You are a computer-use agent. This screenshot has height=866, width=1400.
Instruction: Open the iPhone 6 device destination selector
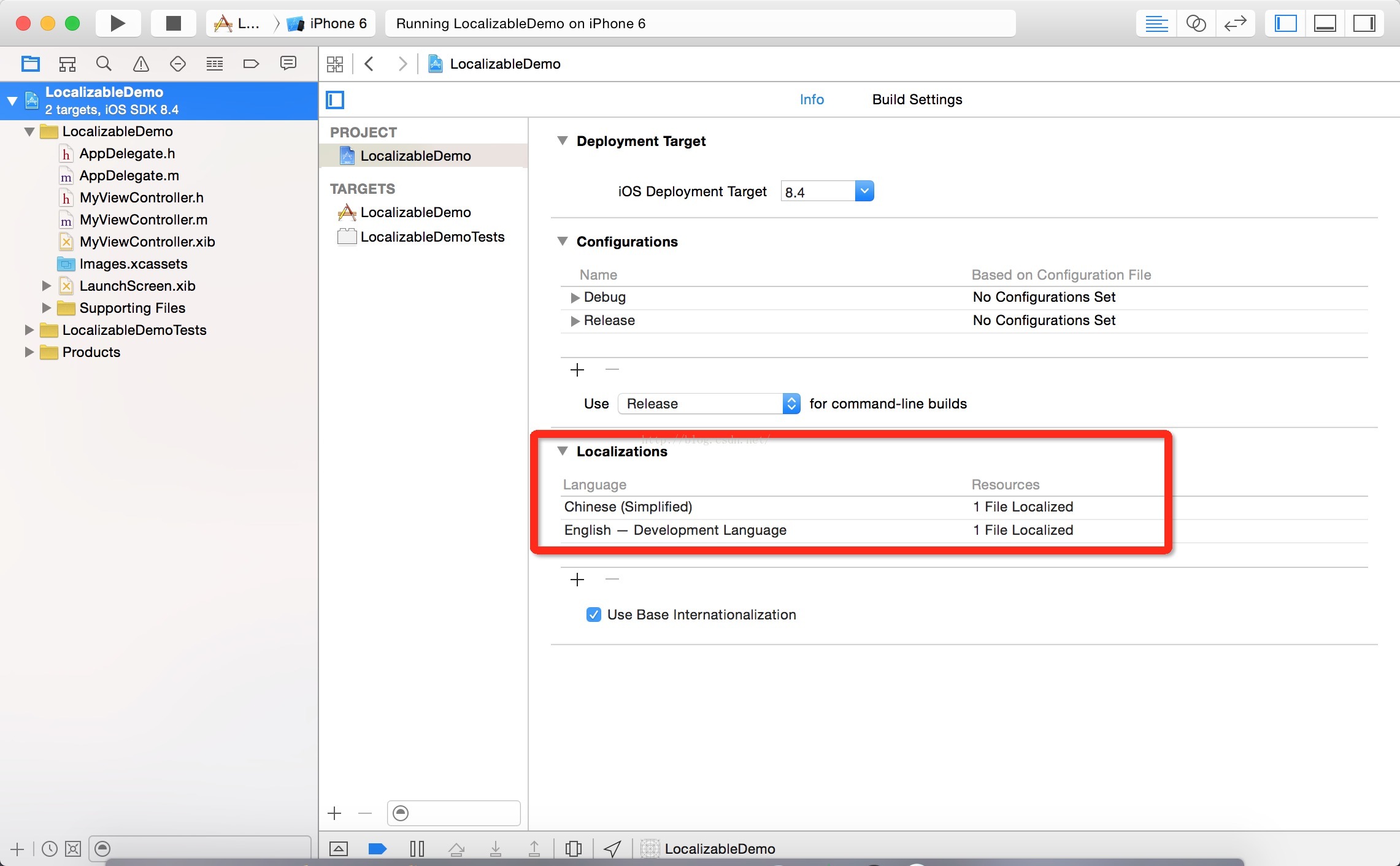pyautogui.click(x=328, y=23)
